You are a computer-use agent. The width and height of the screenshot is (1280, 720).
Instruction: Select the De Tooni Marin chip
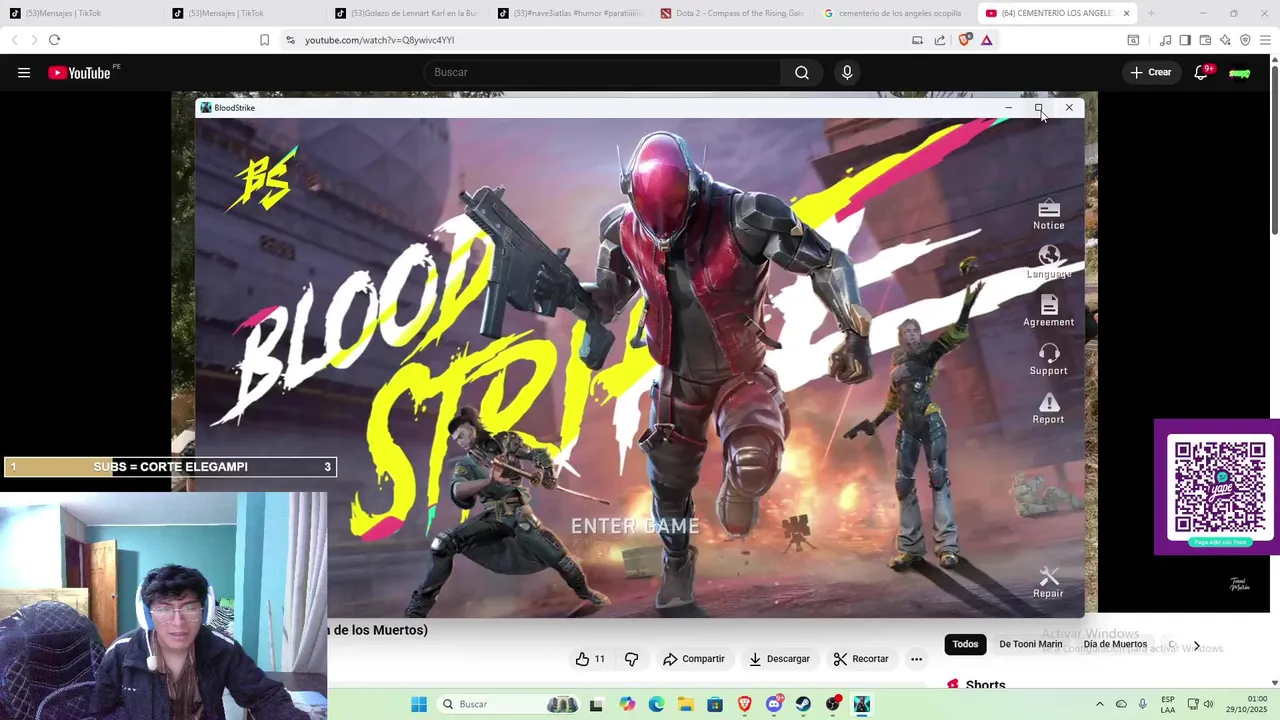(1030, 644)
